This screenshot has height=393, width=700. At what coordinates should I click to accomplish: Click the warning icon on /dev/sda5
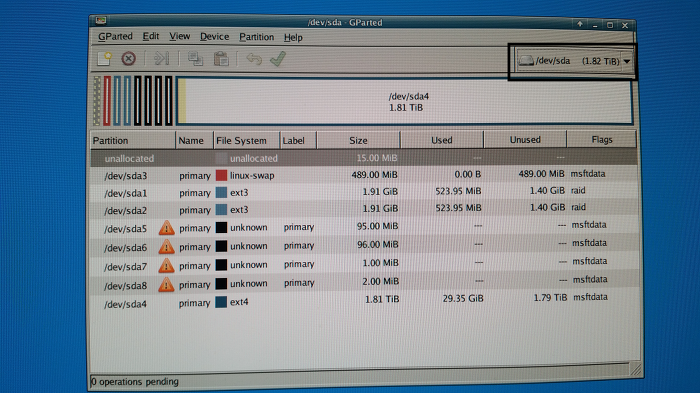(x=167, y=228)
